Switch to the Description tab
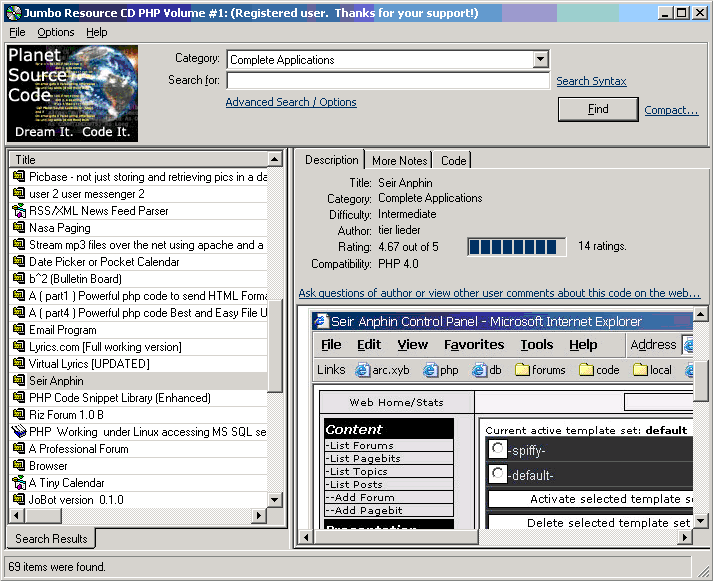Image resolution: width=713 pixels, height=581 pixels. pyautogui.click(x=331, y=160)
